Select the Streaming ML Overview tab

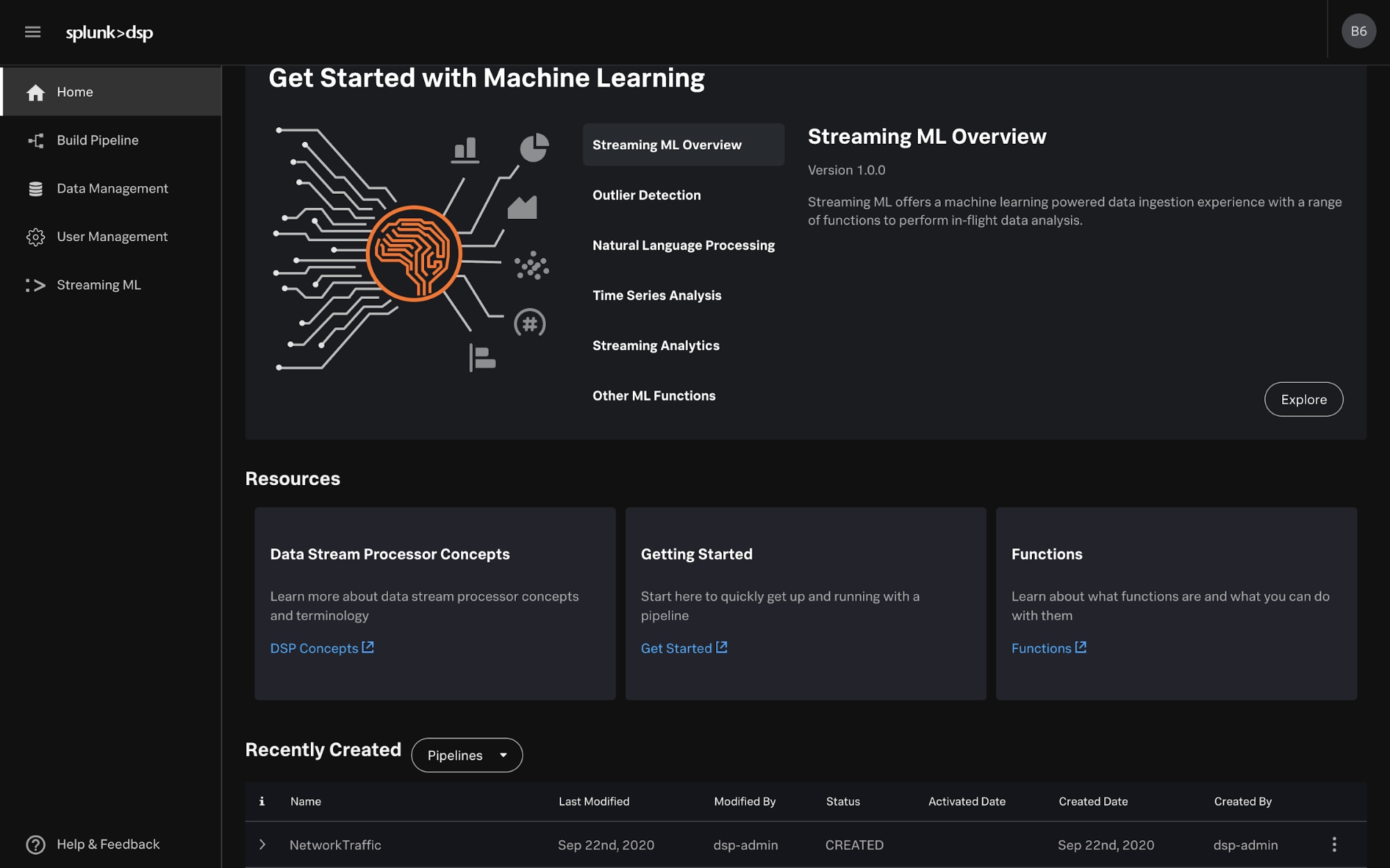[x=683, y=145]
